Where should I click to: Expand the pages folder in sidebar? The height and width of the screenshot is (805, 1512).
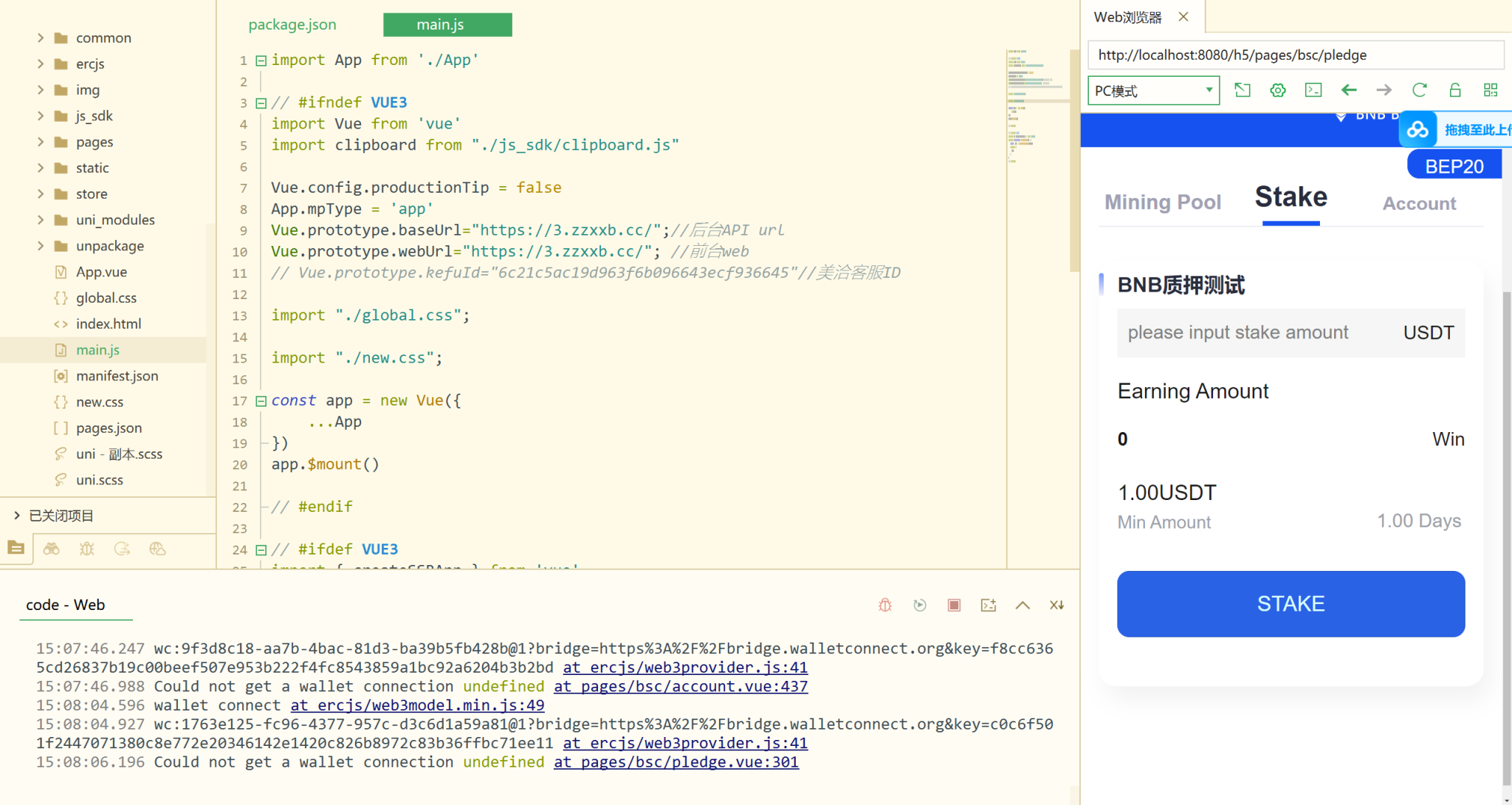pyautogui.click(x=41, y=142)
